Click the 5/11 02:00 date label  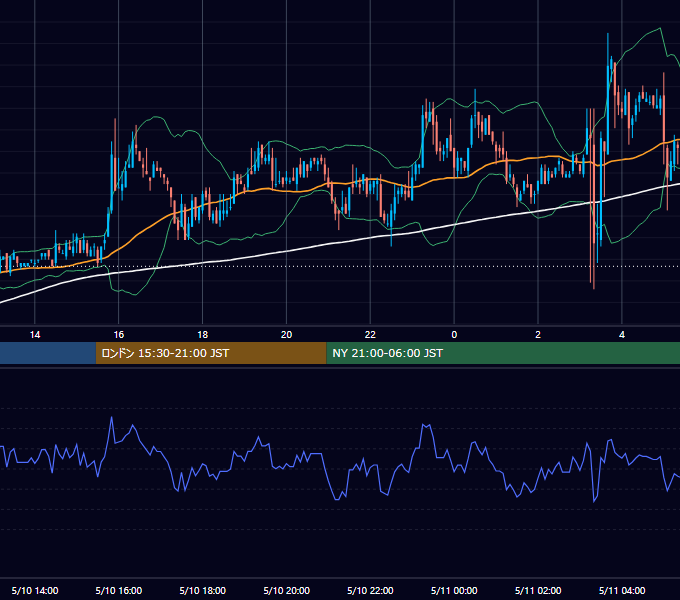538,590
